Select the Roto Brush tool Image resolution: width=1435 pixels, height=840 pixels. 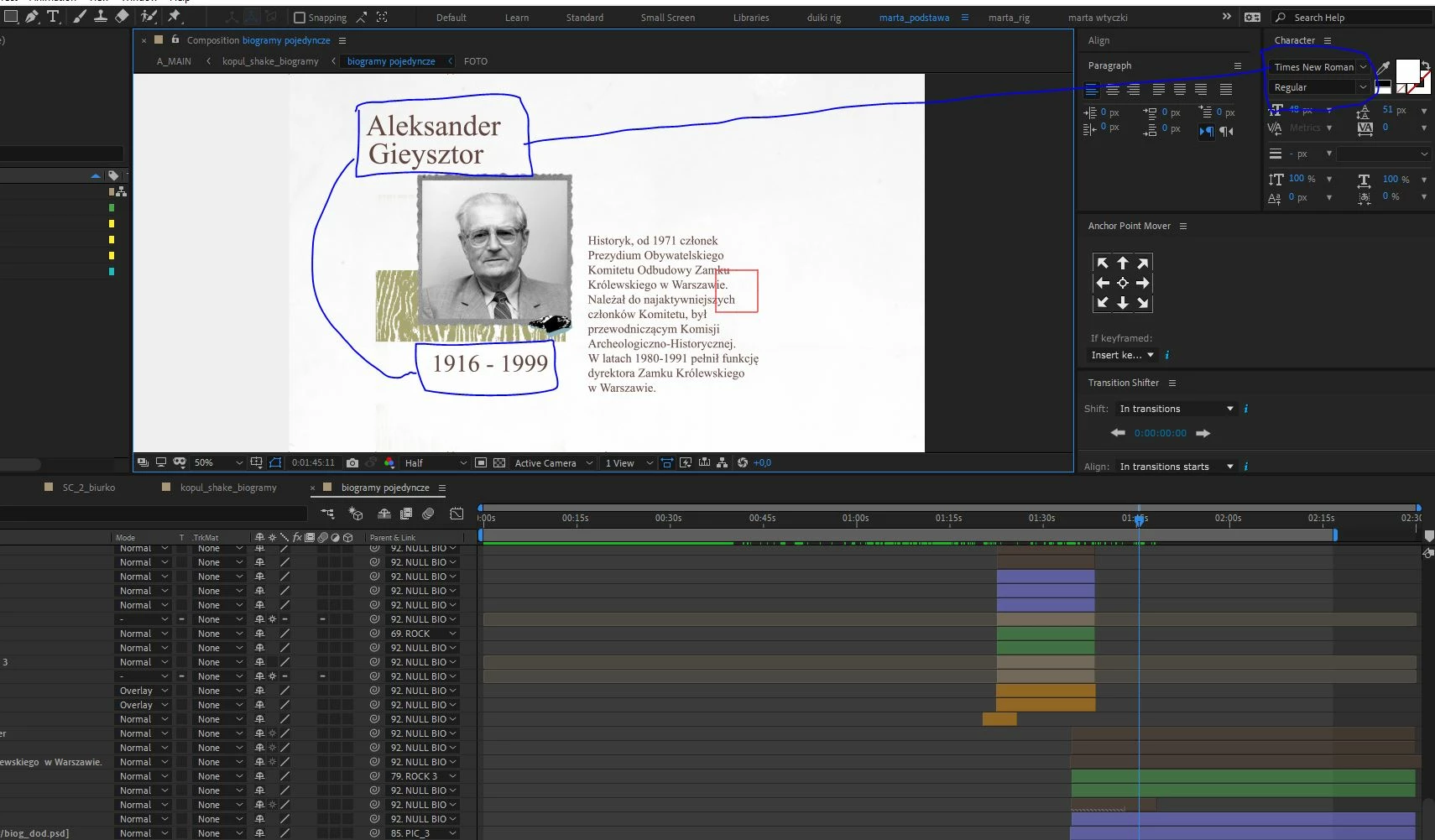point(149,16)
